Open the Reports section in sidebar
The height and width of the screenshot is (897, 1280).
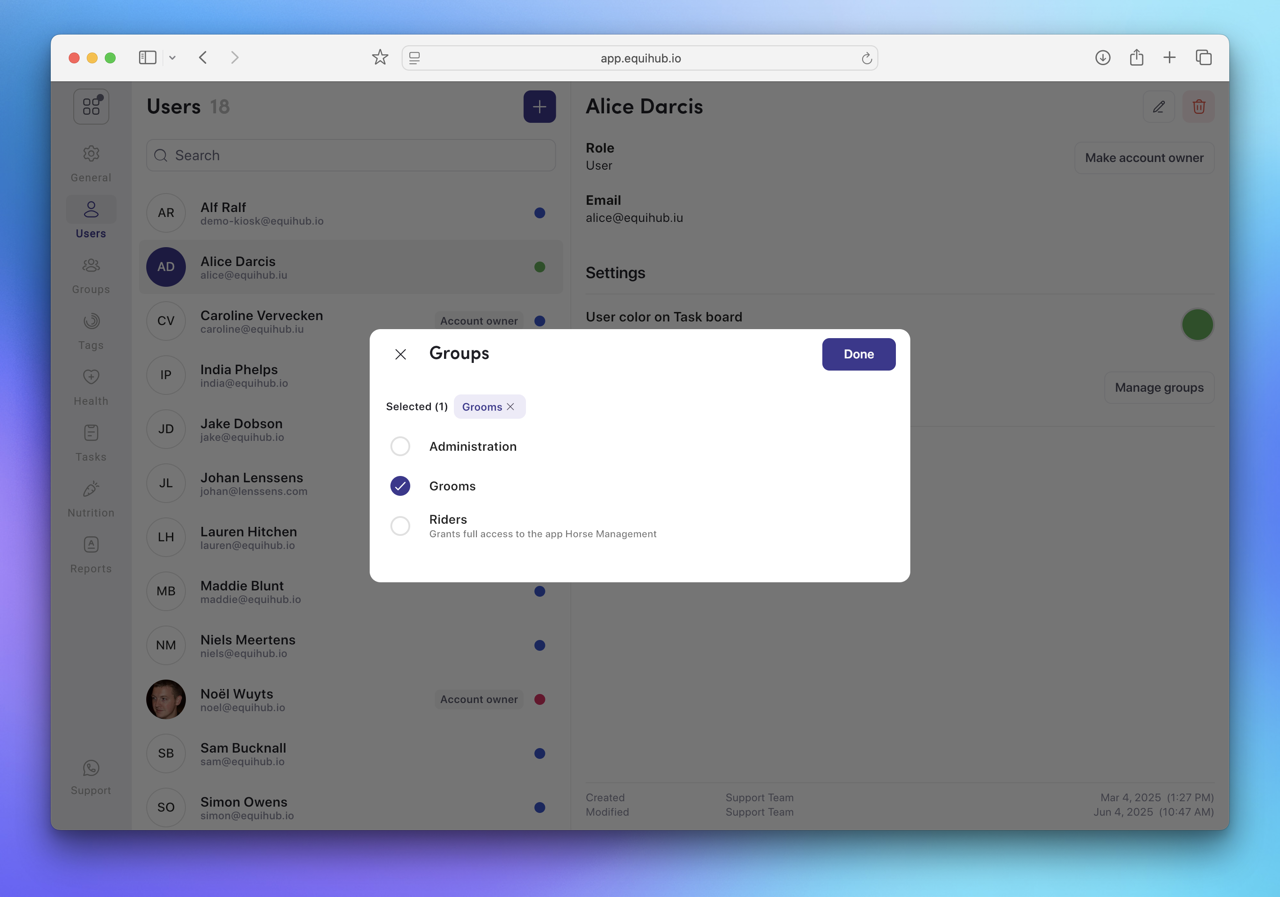point(91,554)
